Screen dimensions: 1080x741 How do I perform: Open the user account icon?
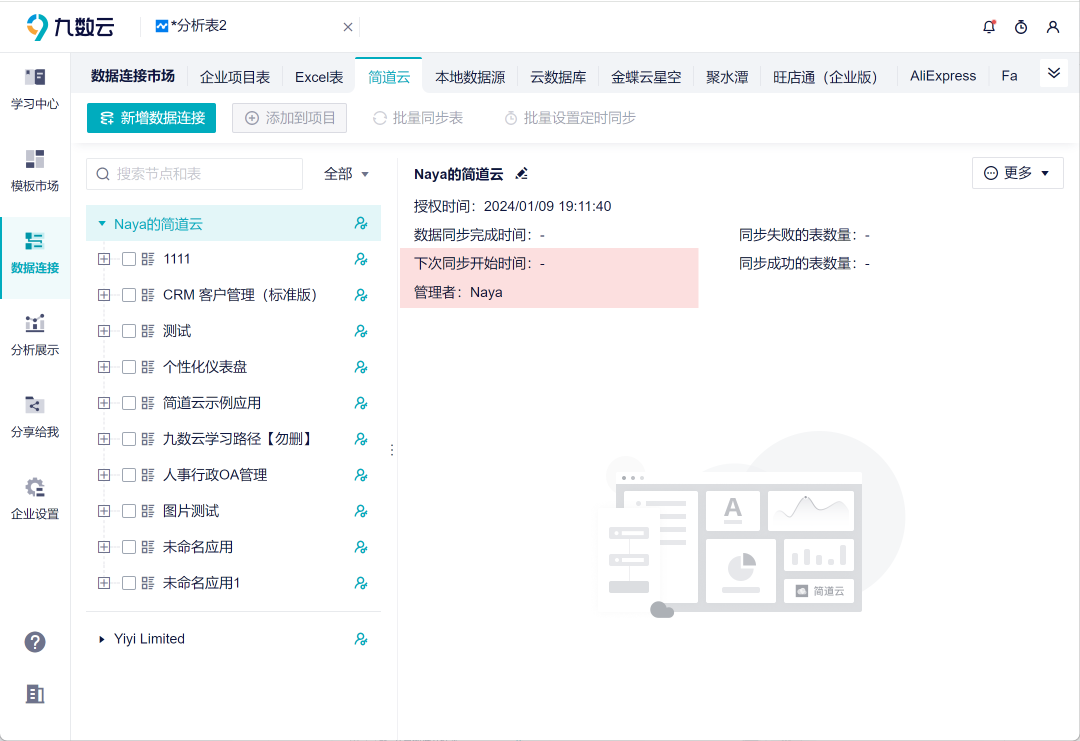(x=1052, y=27)
